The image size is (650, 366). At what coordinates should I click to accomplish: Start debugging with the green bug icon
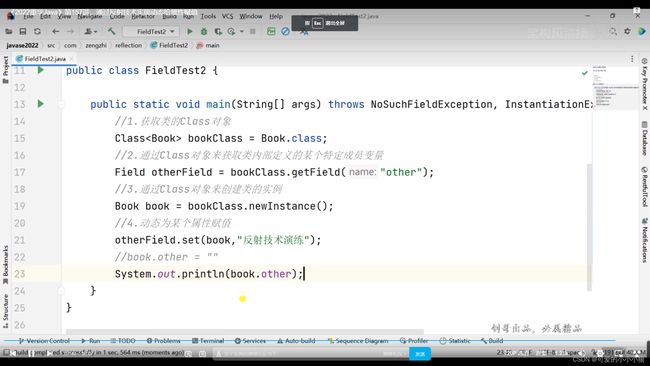tap(204, 32)
